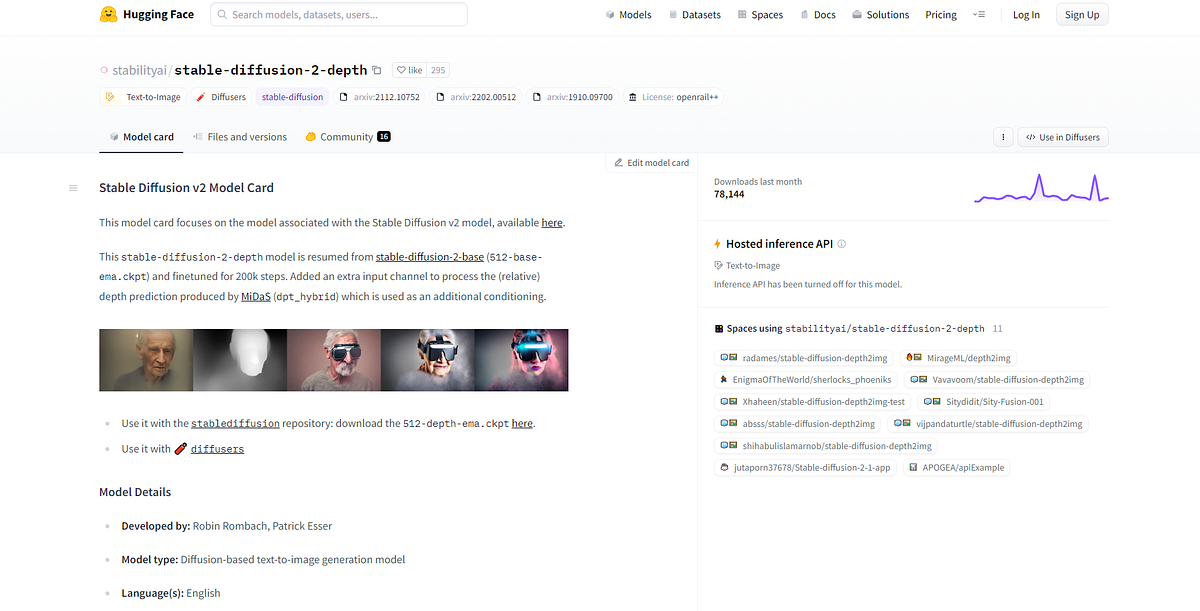Open the arxiv:2202.00512 tag
Viewport: 1200px width, 611px height.
(476, 97)
